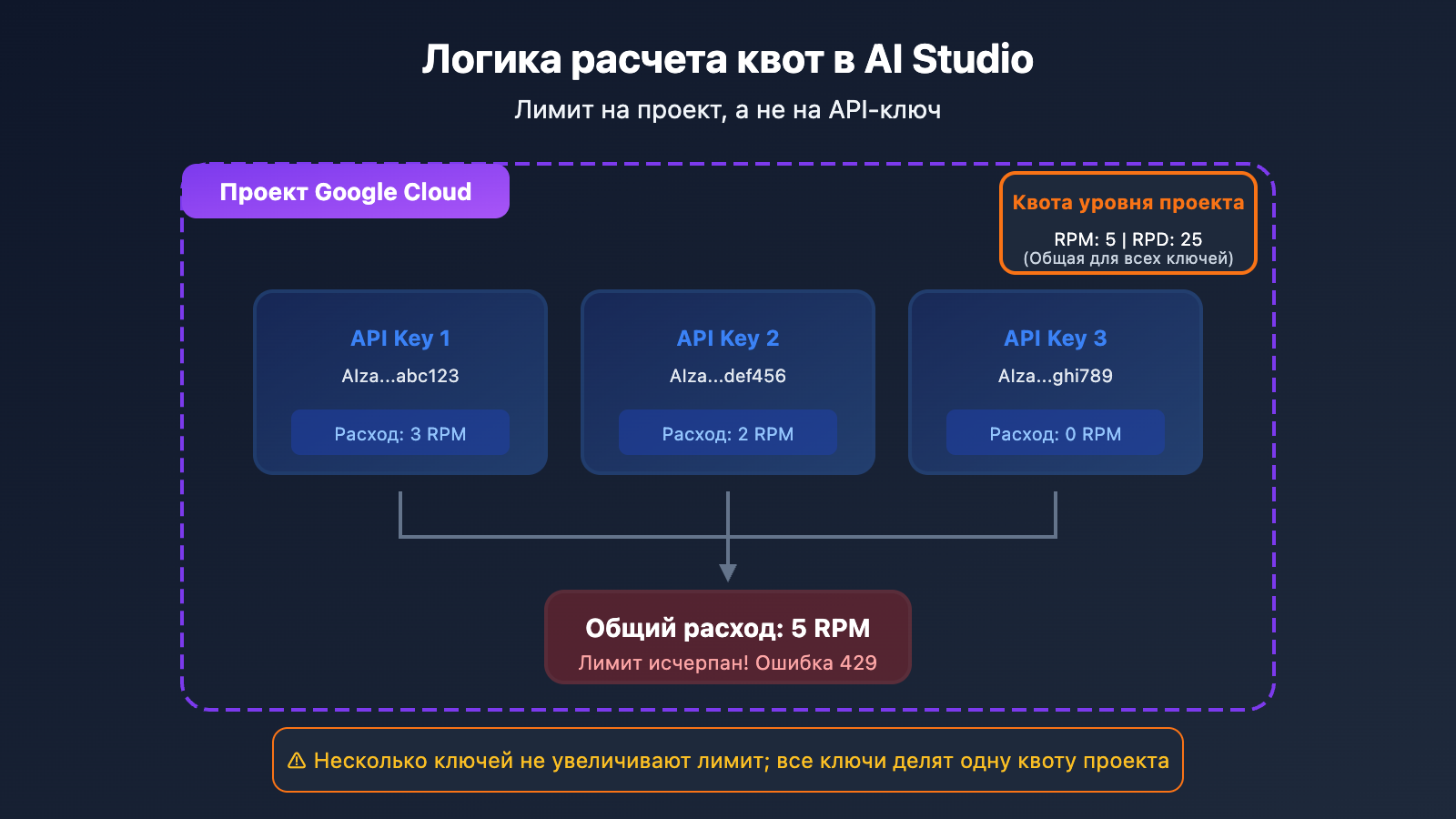Click the purple Проект Google Cloud badge

click(x=346, y=192)
